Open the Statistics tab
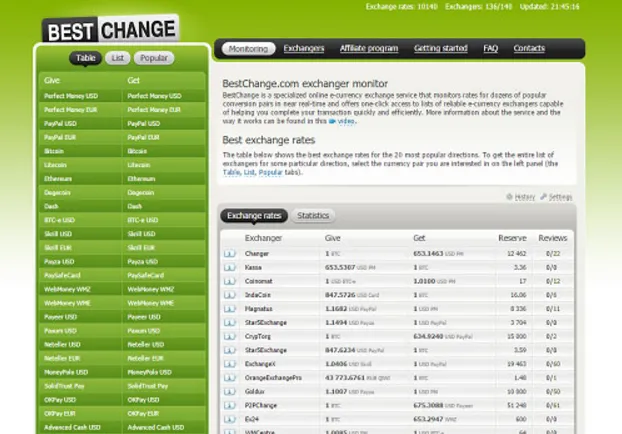622x434 pixels. pos(313,215)
